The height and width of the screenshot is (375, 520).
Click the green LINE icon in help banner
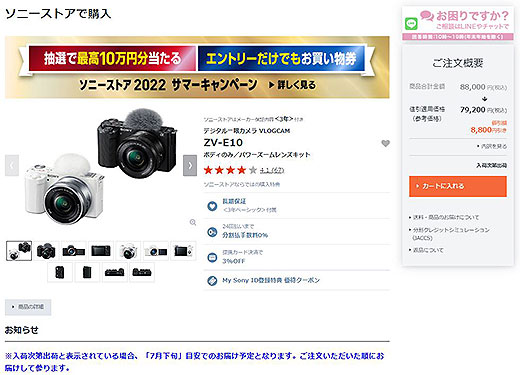(411, 24)
